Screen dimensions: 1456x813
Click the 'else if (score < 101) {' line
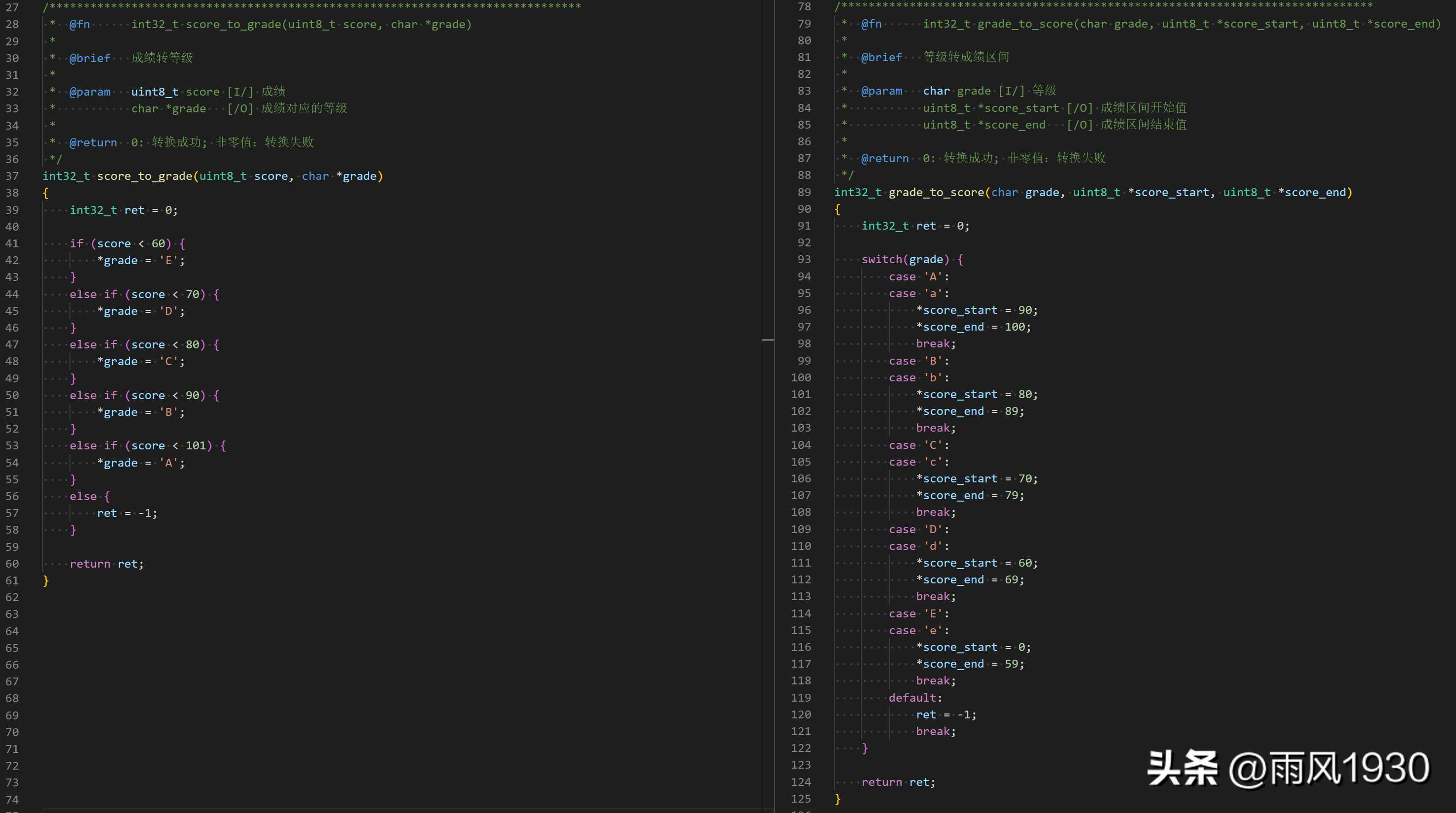pos(147,445)
